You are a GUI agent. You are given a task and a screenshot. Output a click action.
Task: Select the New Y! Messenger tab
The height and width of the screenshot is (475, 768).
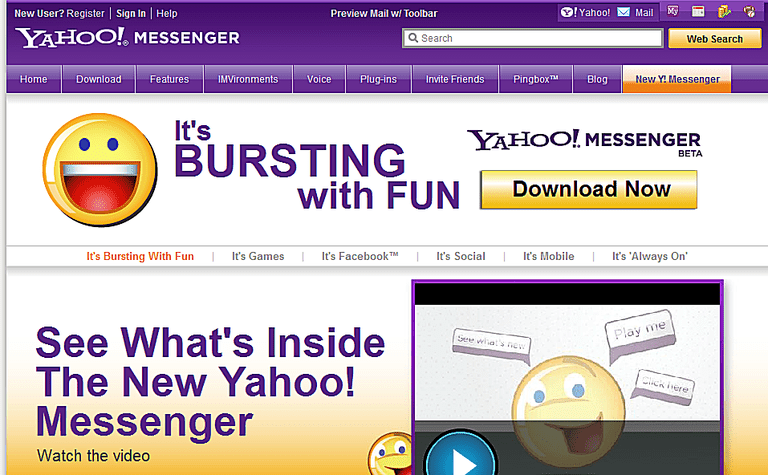(x=677, y=79)
